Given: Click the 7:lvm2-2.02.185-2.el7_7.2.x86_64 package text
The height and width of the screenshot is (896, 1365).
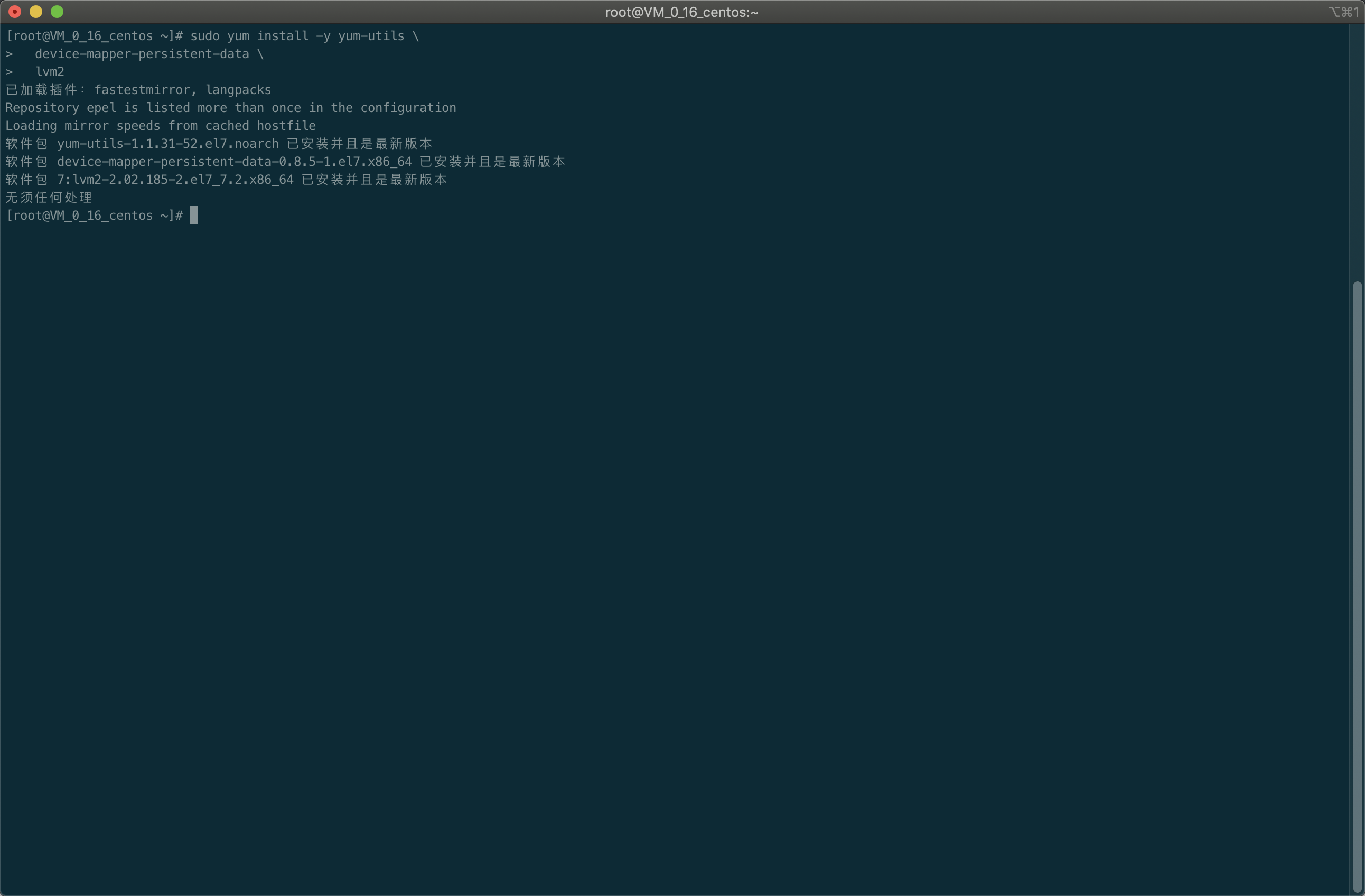Looking at the screenshot, I should tap(175, 180).
